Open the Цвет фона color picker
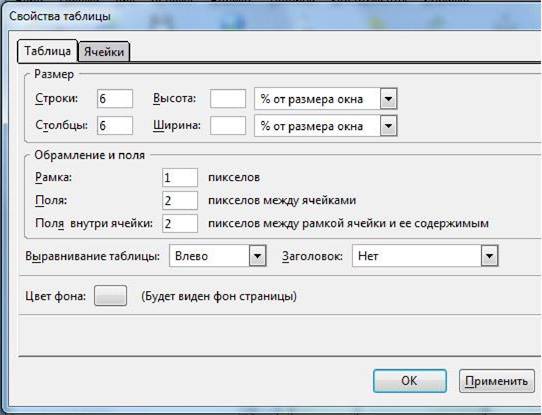Viewport: 542px width, 415px height. point(111,296)
